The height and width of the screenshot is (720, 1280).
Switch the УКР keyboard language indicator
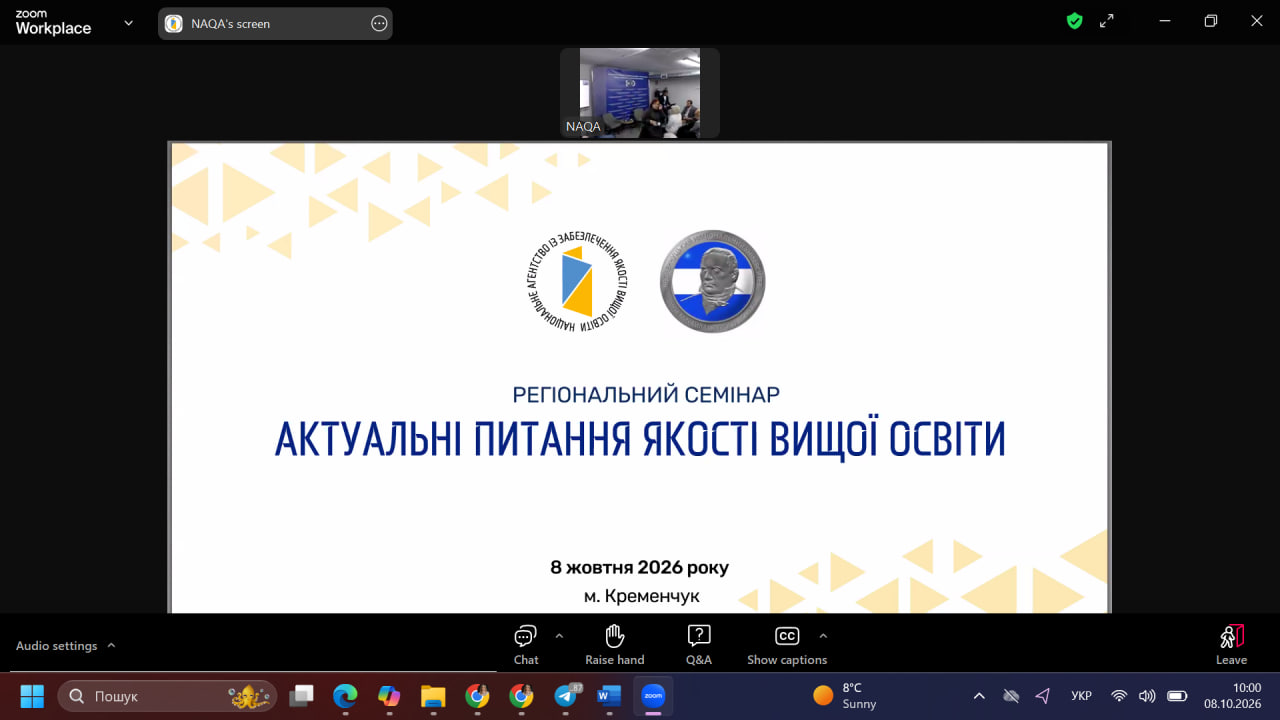tap(1081, 696)
